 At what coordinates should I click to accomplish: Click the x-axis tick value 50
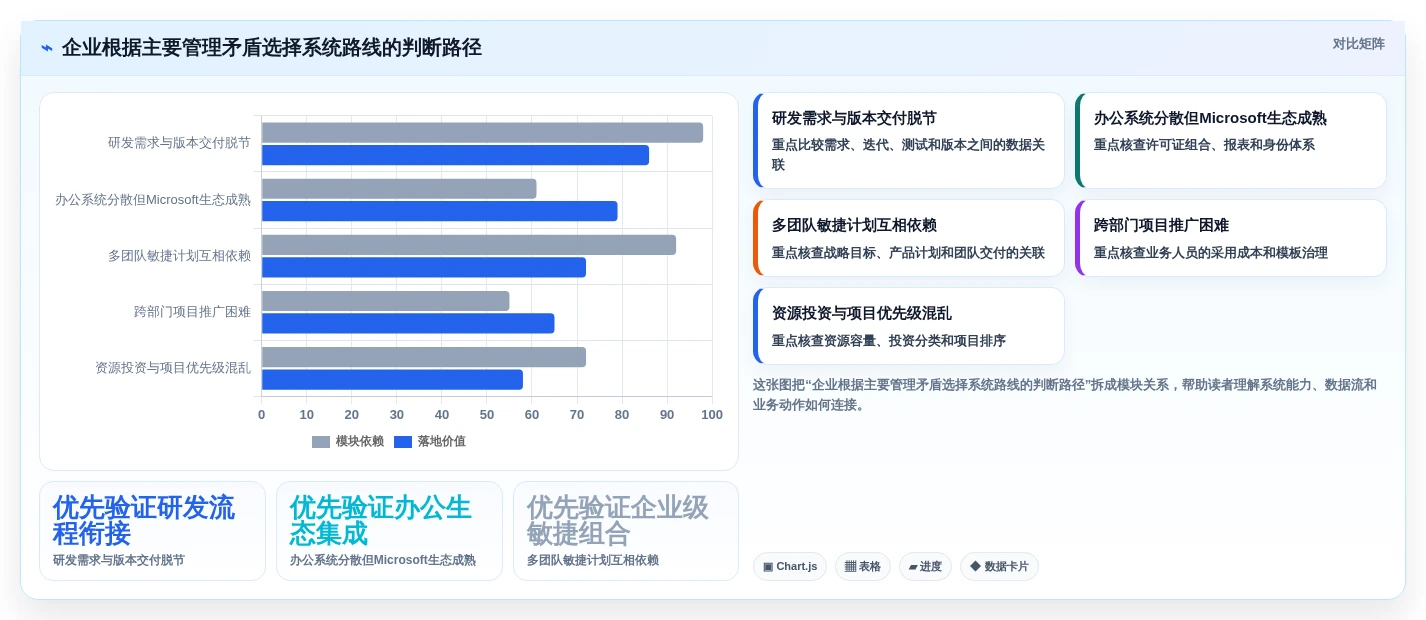[487, 415]
